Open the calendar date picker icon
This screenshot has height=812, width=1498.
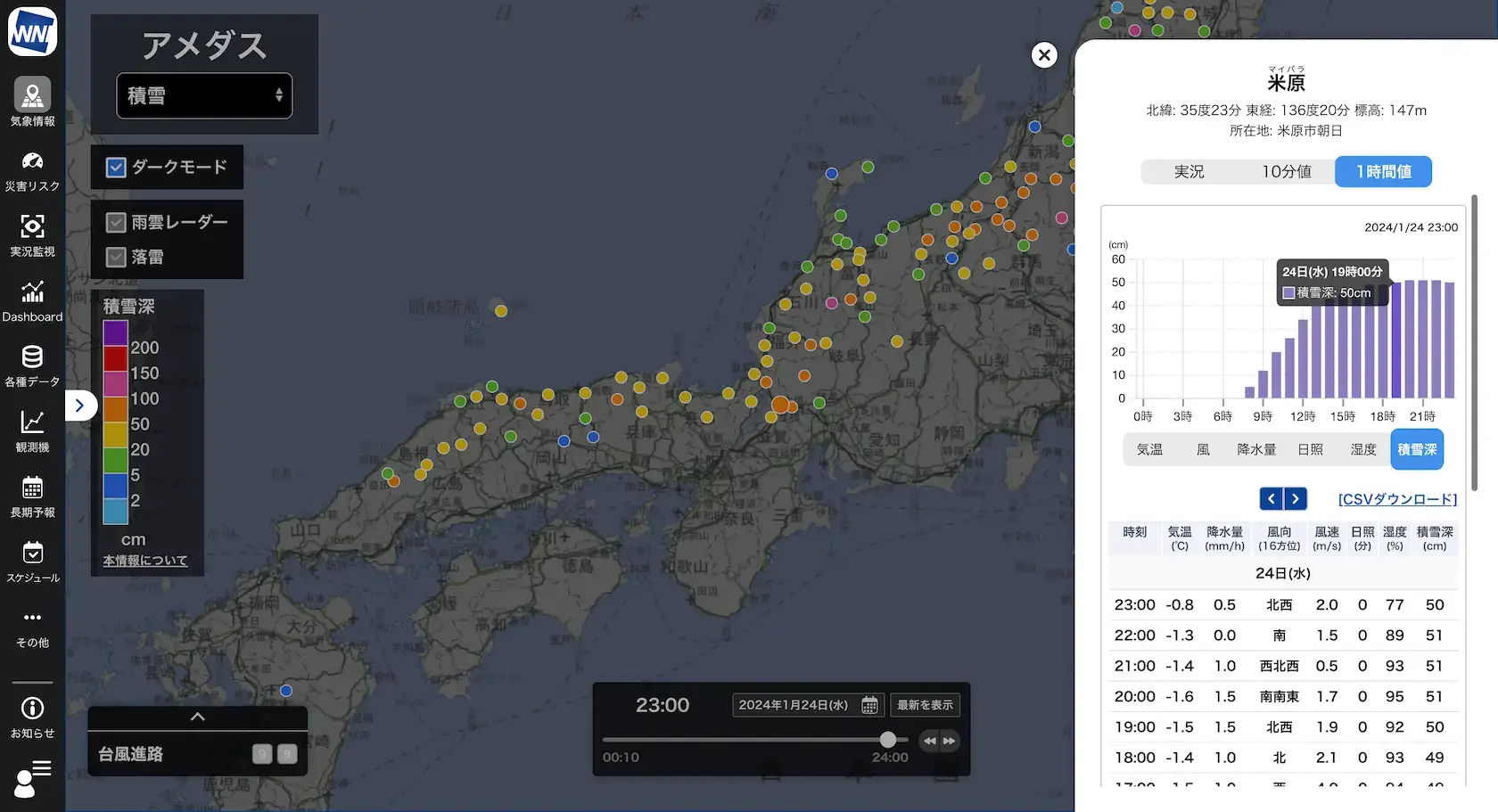click(x=869, y=705)
